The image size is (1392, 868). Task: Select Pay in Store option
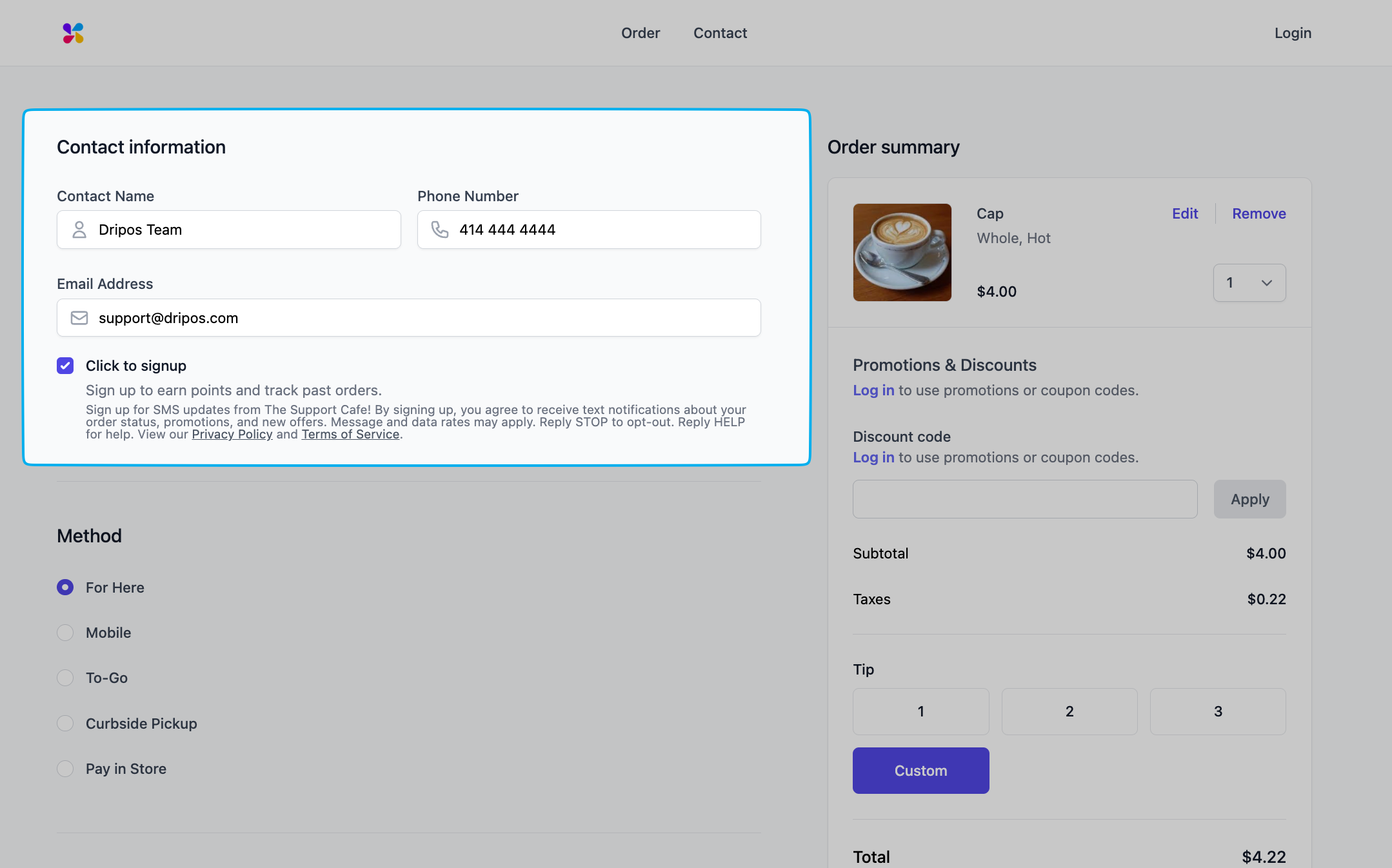[x=65, y=769]
